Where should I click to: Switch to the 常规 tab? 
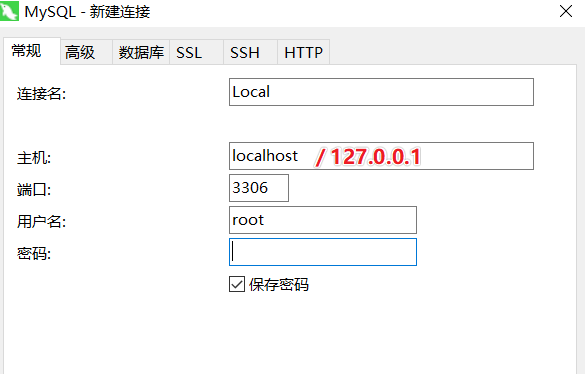tap(32, 51)
